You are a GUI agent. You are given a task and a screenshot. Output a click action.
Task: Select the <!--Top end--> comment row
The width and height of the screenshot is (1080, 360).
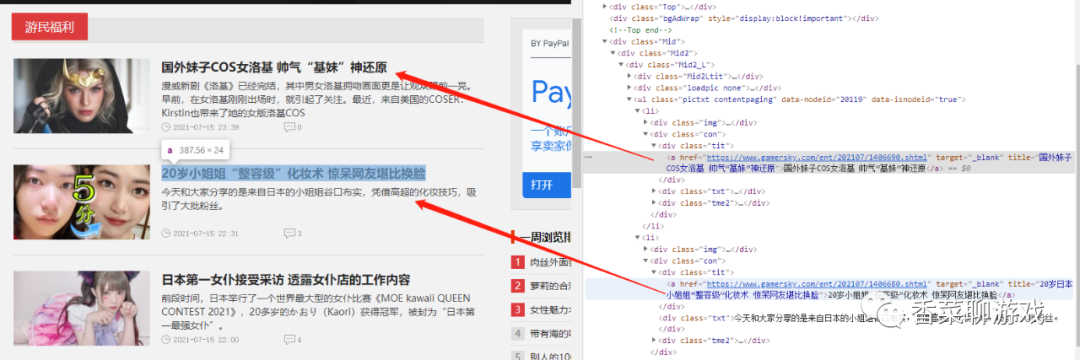[x=641, y=30]
